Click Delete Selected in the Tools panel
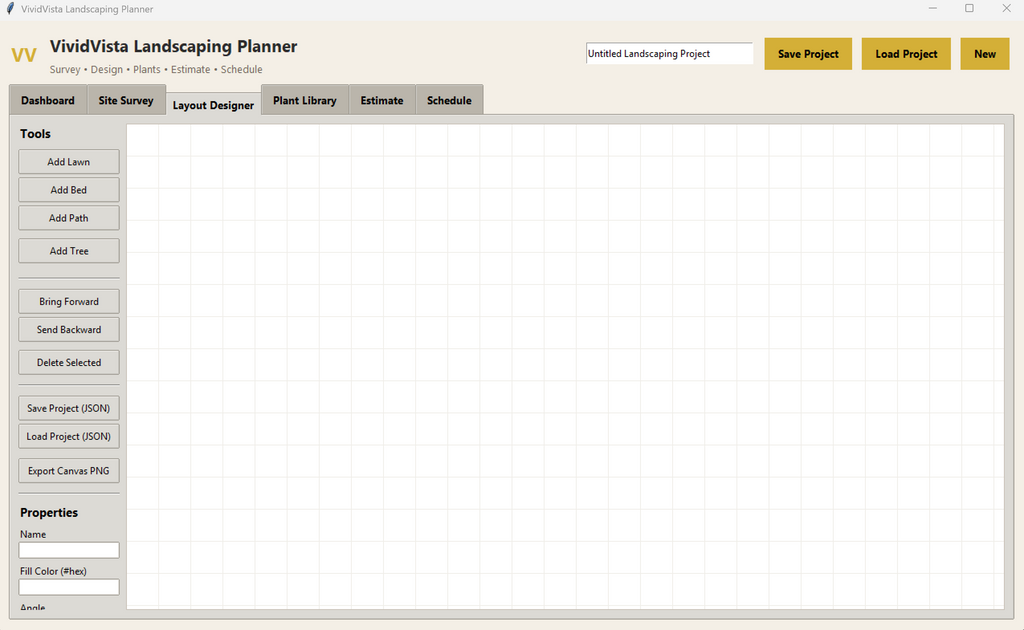 [68, 362]
